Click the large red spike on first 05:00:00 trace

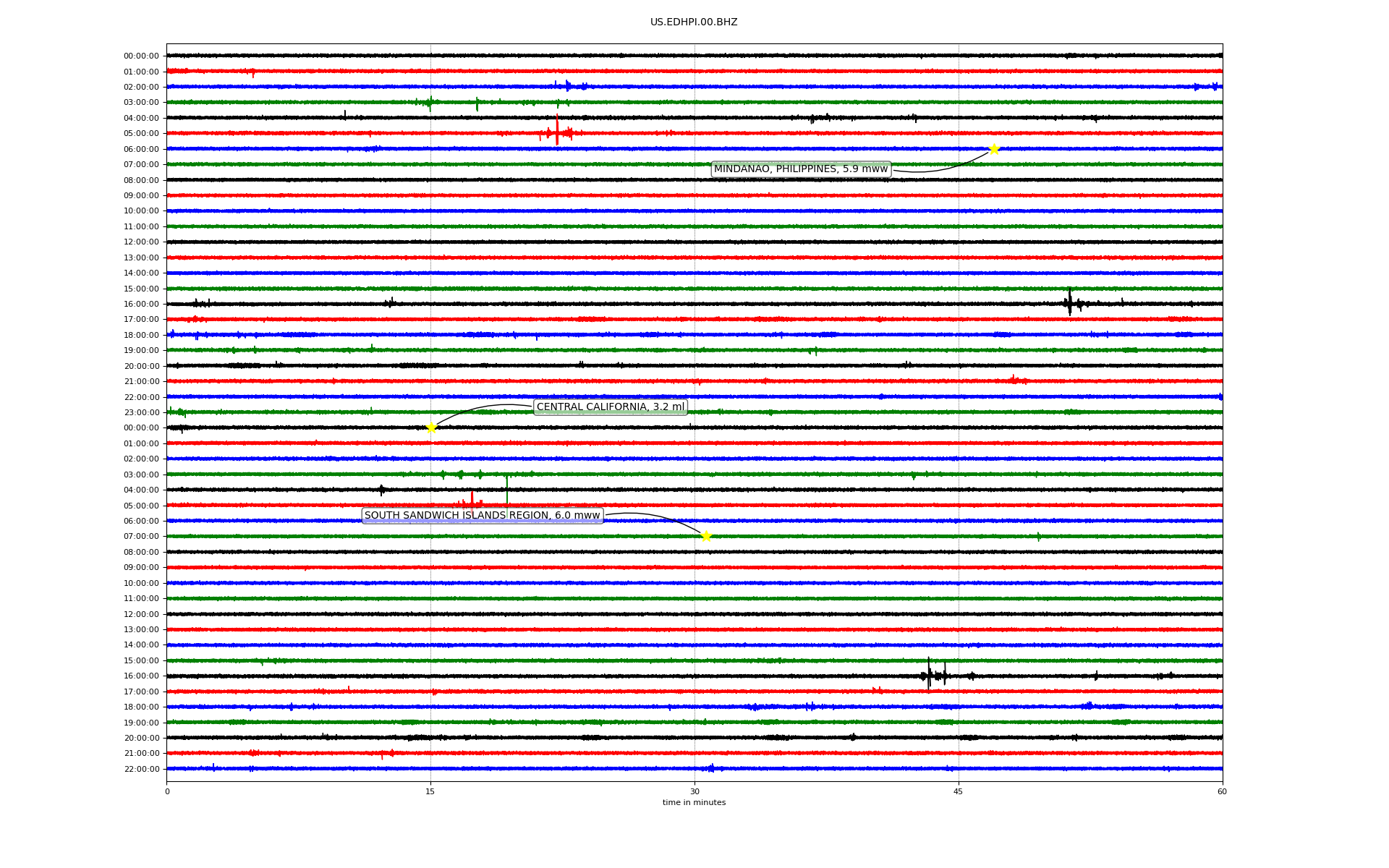tap(557, 130)
